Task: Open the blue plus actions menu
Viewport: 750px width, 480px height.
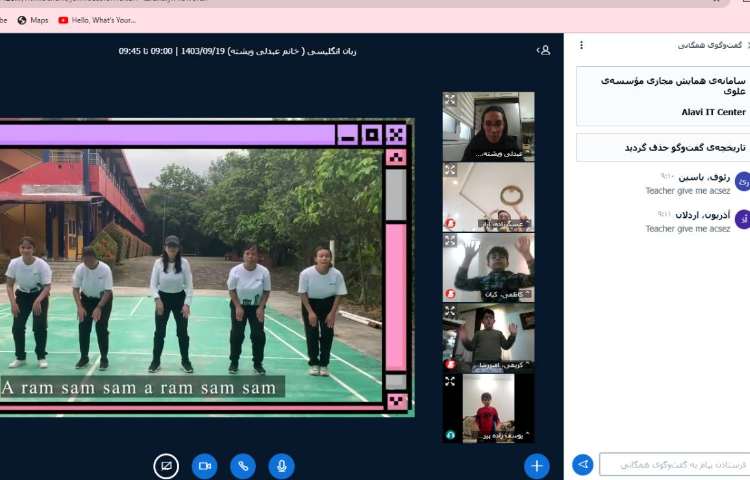Action: tap(537, 466)
